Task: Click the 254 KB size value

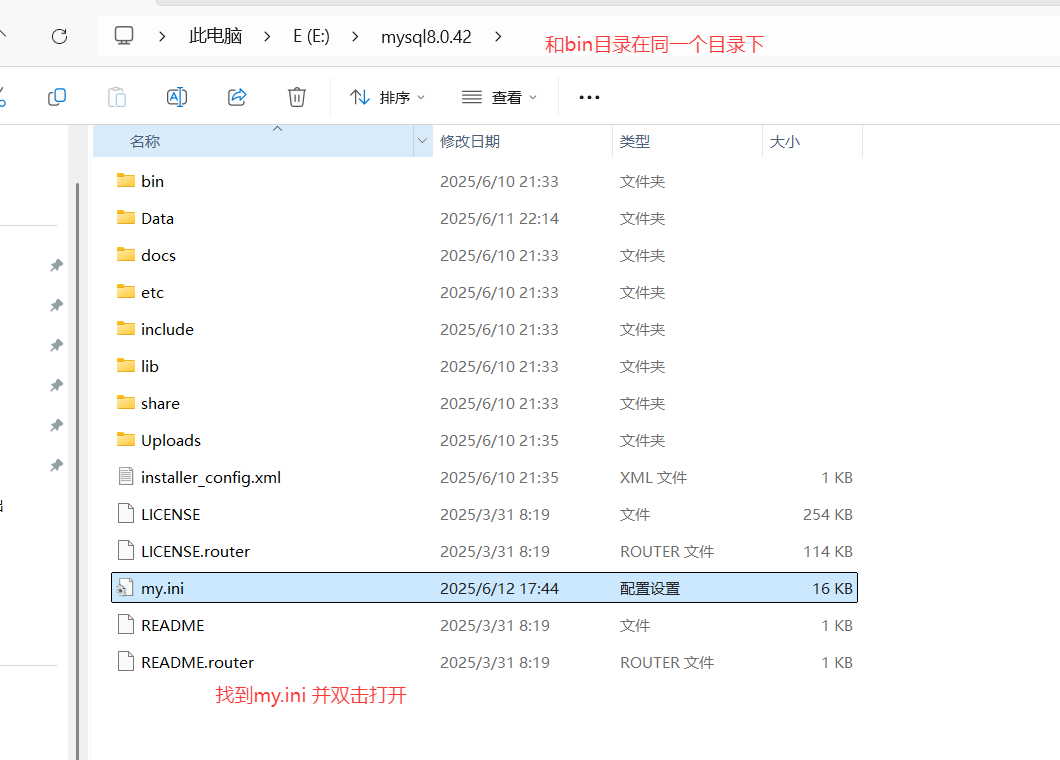Action: [827, 515]
